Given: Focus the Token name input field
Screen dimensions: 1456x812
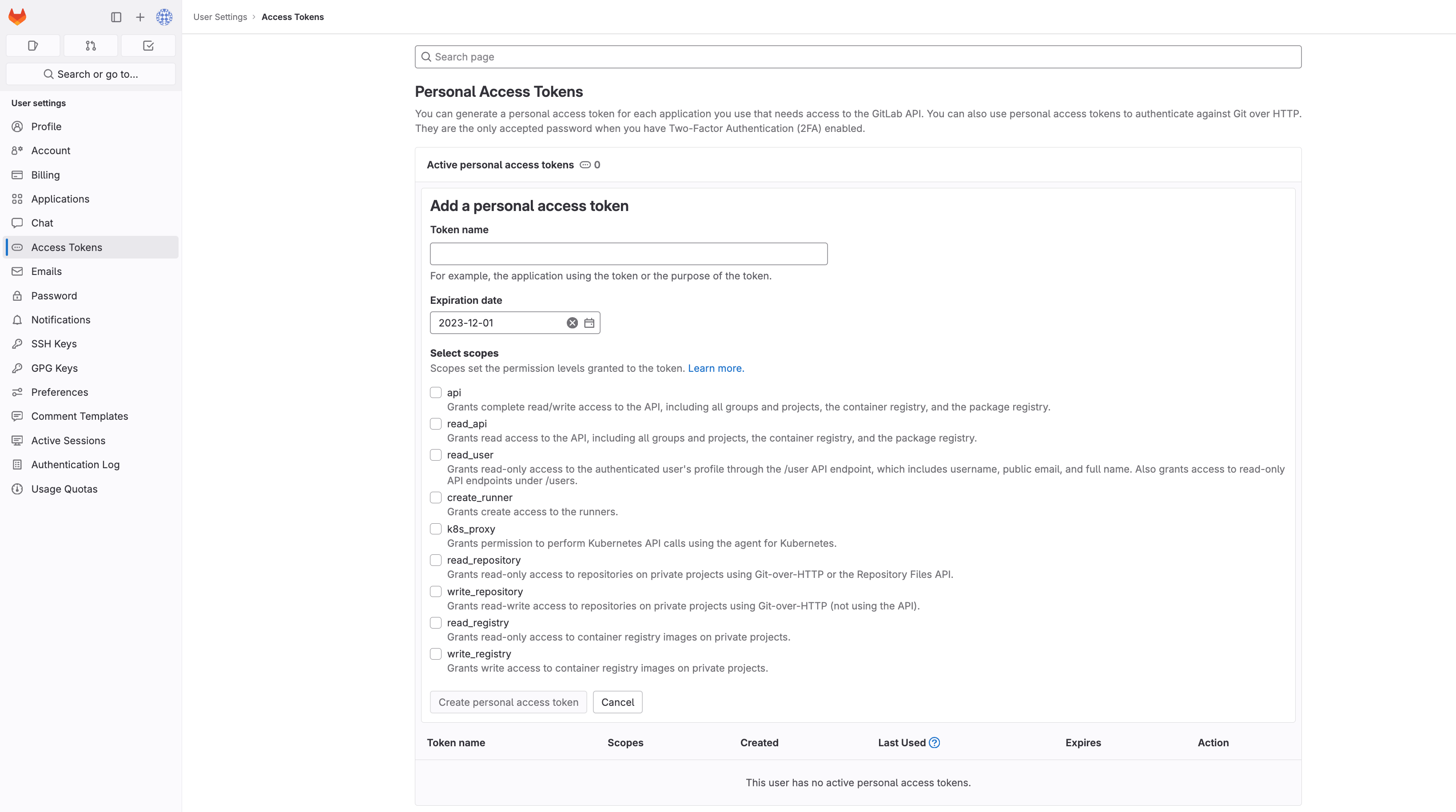Looking at the screenshot, I should point(629,253).
